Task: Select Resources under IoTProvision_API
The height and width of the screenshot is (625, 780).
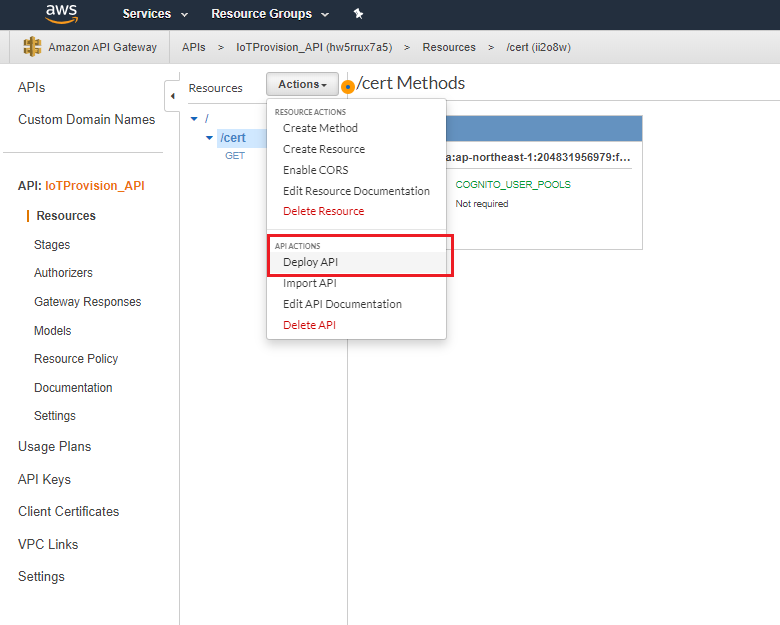Action: point(66,215)
